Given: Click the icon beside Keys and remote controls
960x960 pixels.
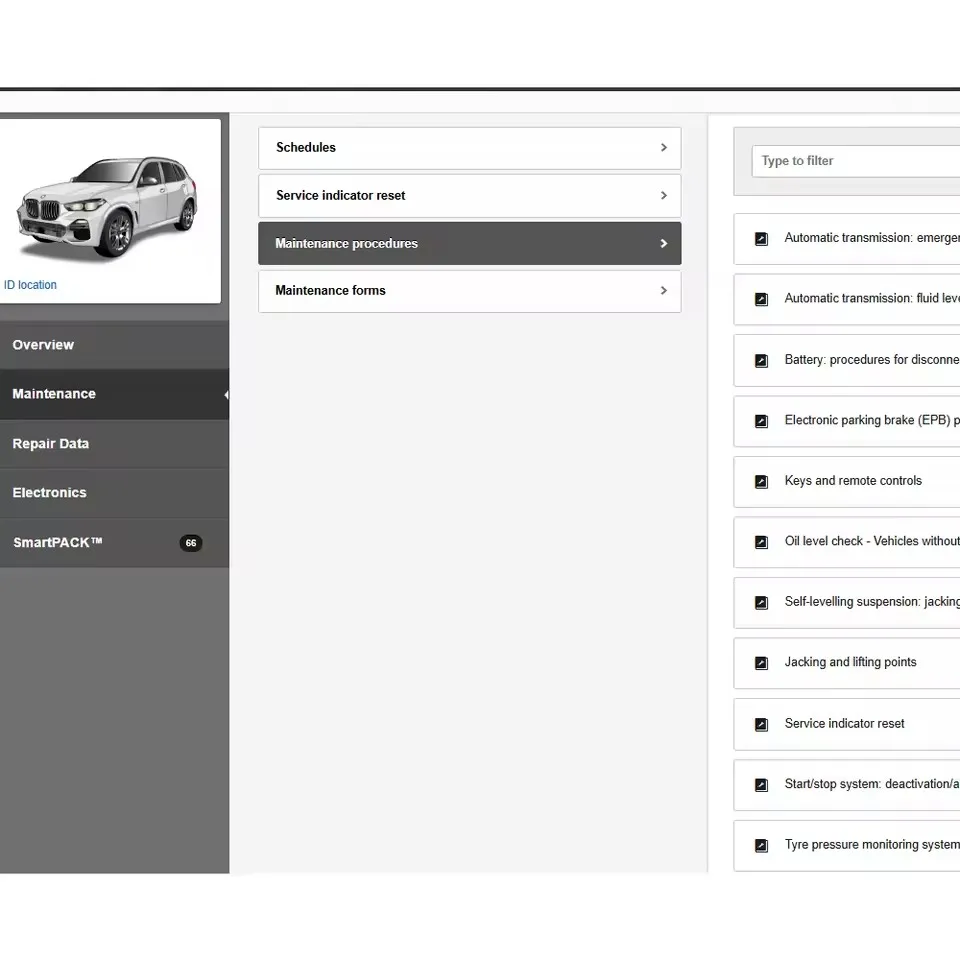Looking at the screenshot, I should click(x=761, y=481).
